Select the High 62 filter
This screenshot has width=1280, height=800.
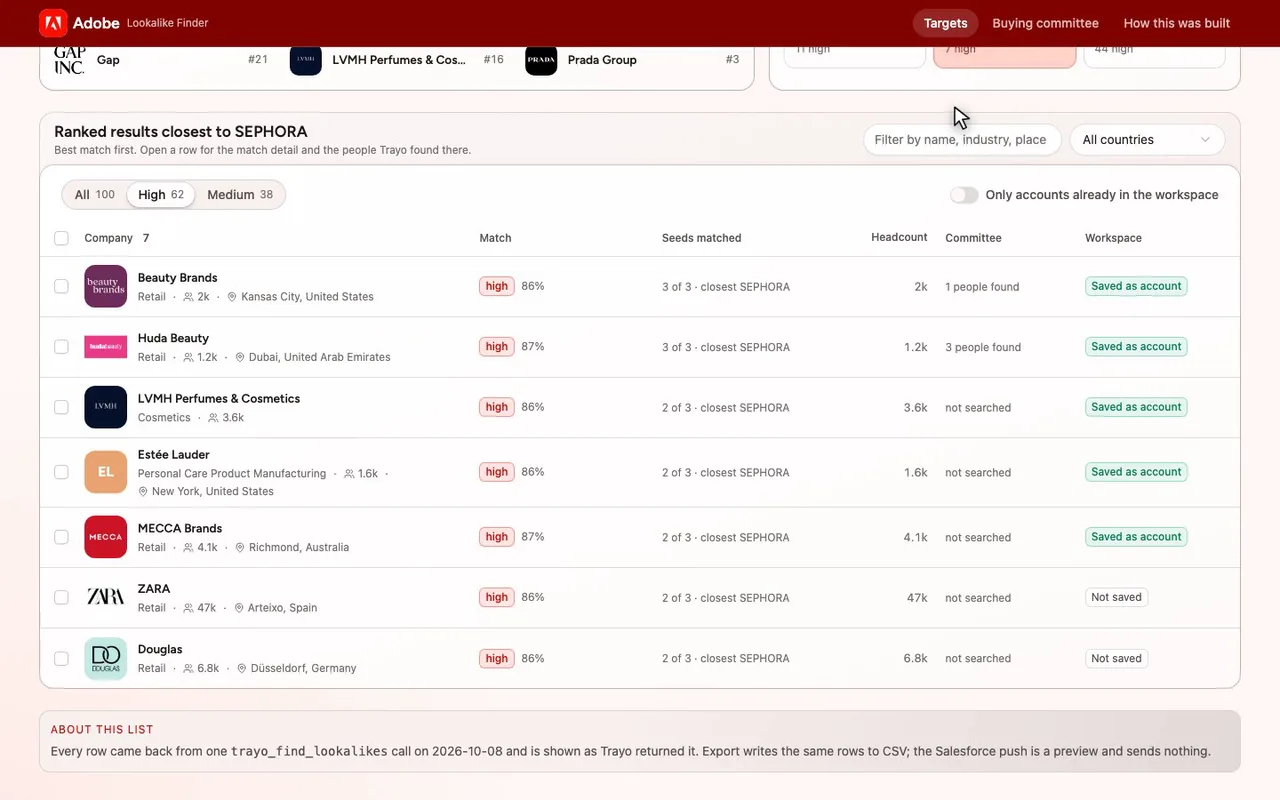click(161, 195)
